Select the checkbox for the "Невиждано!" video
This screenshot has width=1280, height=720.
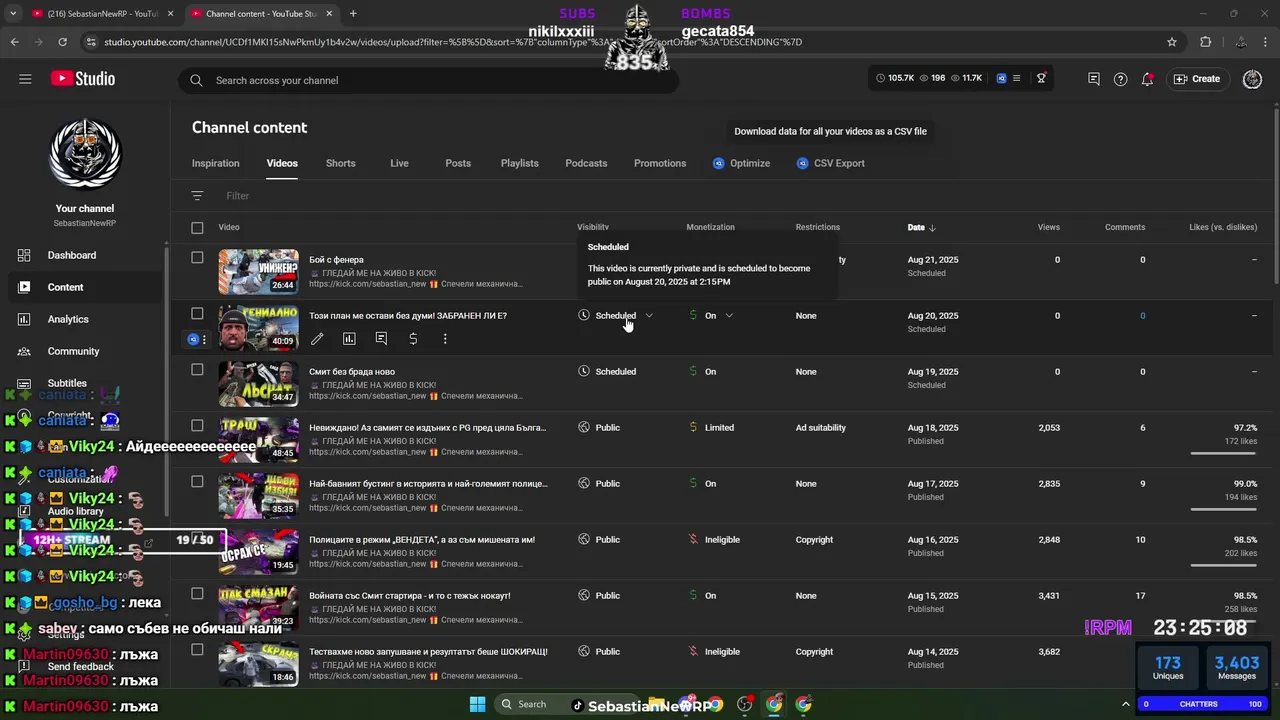pos(197,425)
